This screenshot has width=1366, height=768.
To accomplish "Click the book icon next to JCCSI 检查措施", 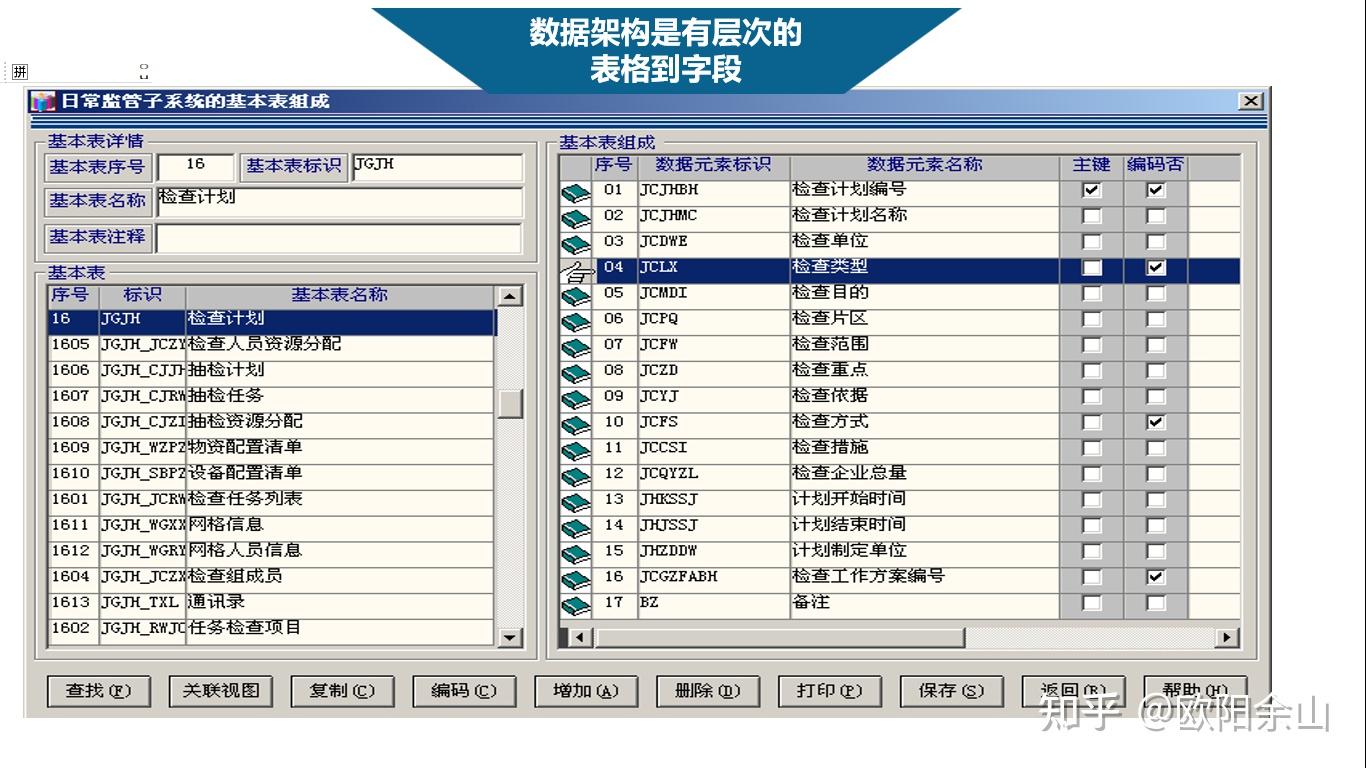I will click(574, 448).
